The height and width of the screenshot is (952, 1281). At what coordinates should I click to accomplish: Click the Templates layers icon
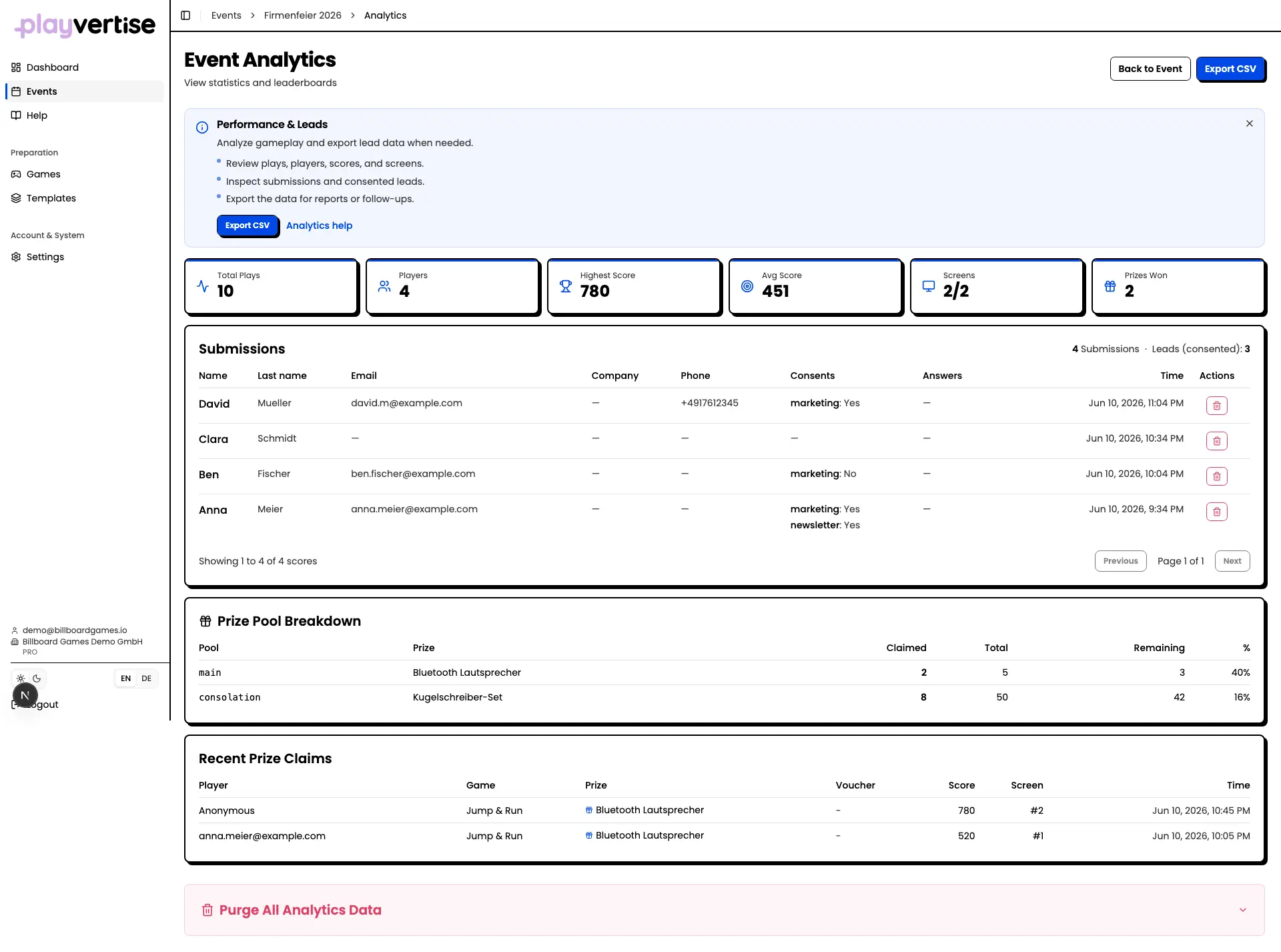click(x=16, y=198)
